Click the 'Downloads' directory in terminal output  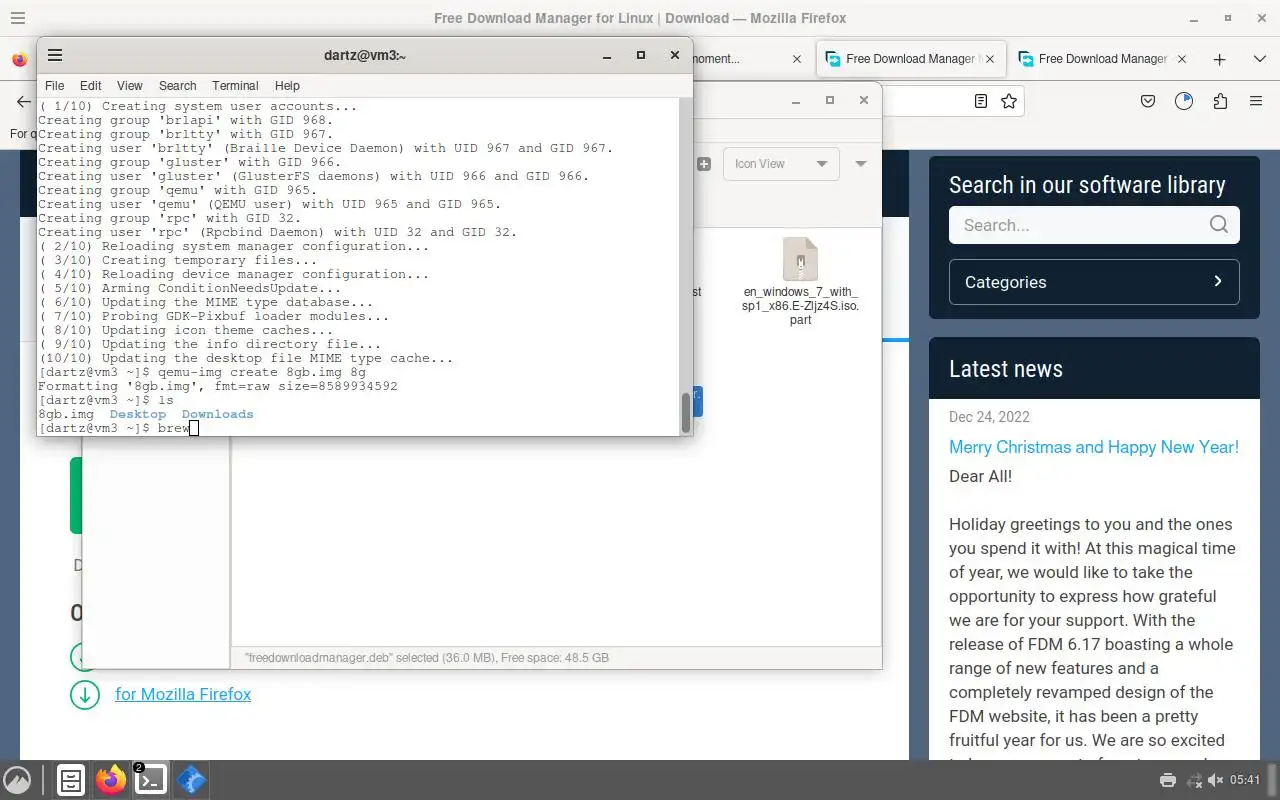(217, 414)
